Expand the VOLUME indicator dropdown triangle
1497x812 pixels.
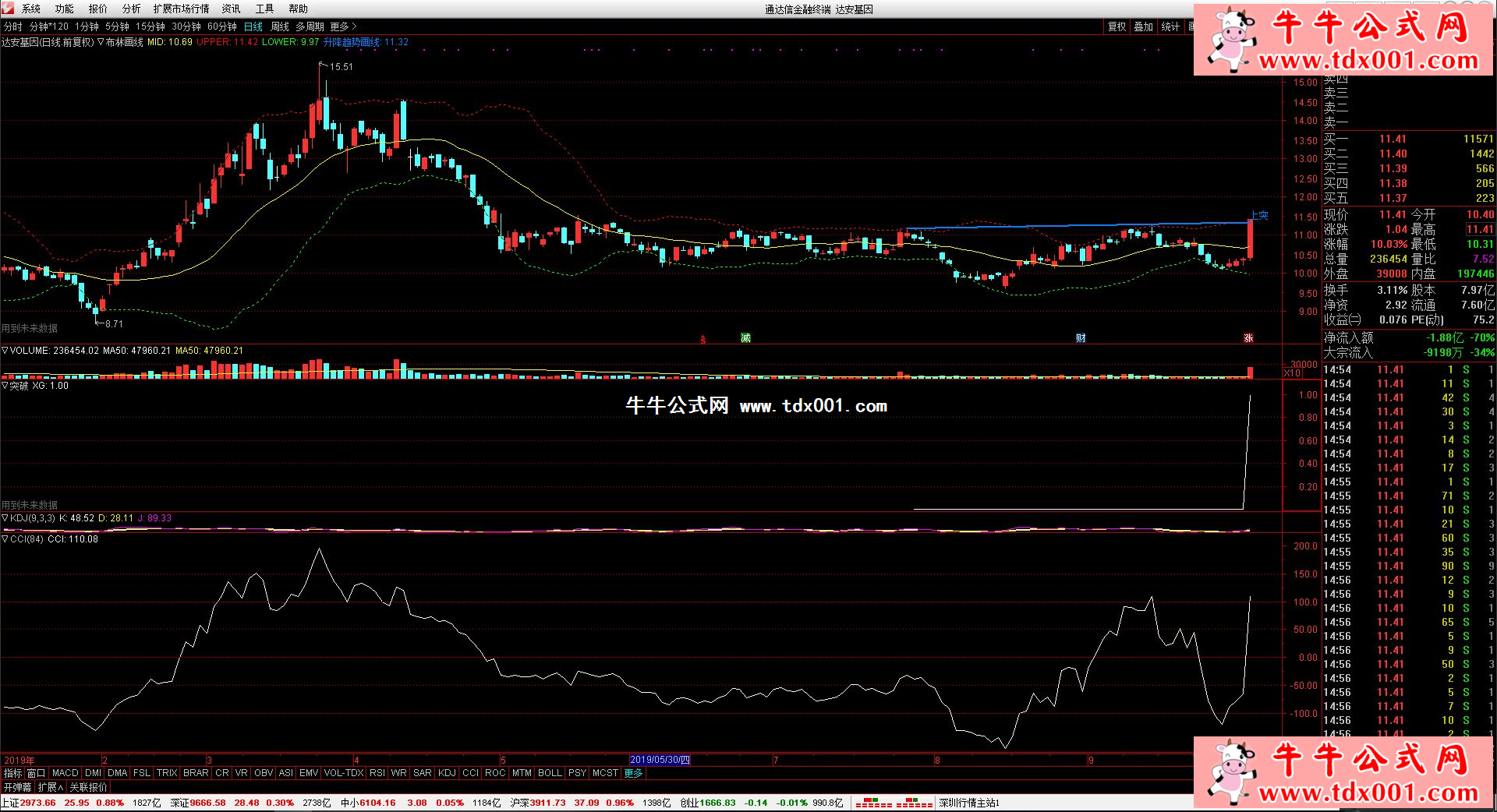click(5, 351)
